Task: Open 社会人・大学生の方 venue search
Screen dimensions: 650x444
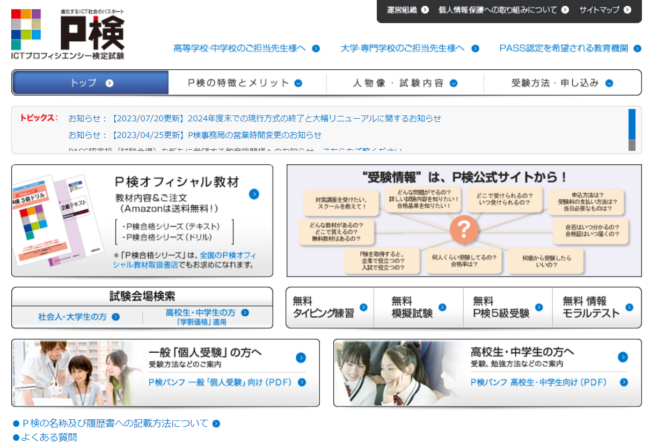Action: coord(72,317)
